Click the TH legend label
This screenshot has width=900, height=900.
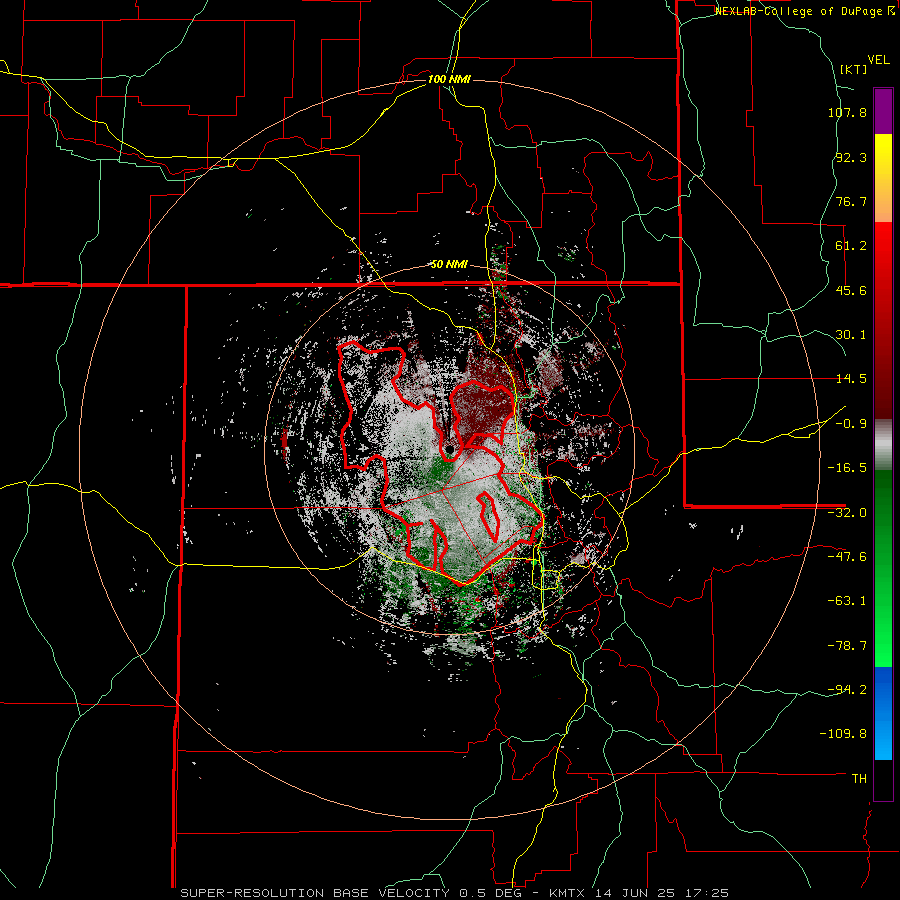pos(859,779)
